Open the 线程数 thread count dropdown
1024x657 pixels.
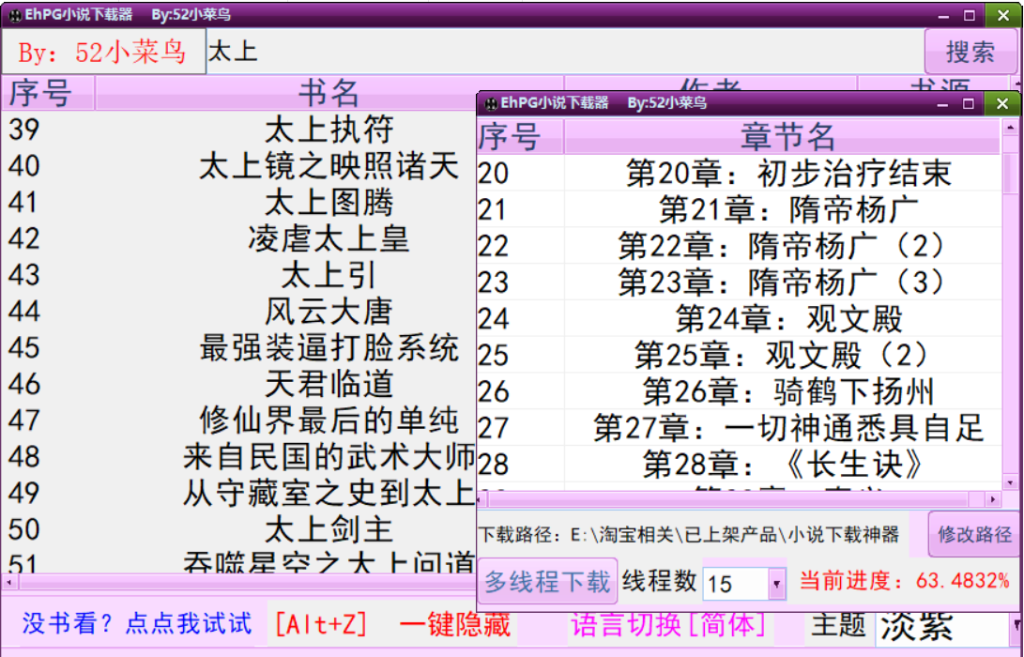pyautogui.click(x=776, y=583)
